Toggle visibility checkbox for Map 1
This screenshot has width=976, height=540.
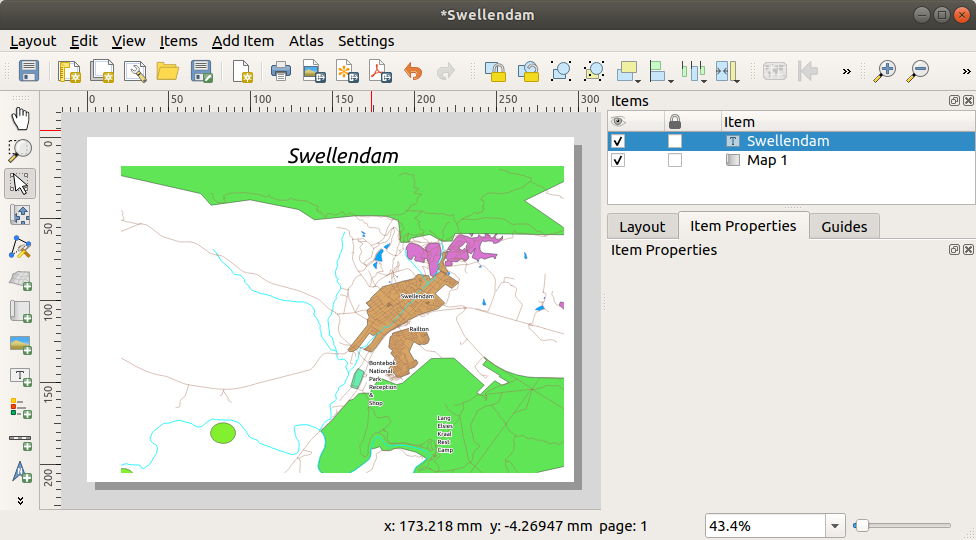click(618, 161)
